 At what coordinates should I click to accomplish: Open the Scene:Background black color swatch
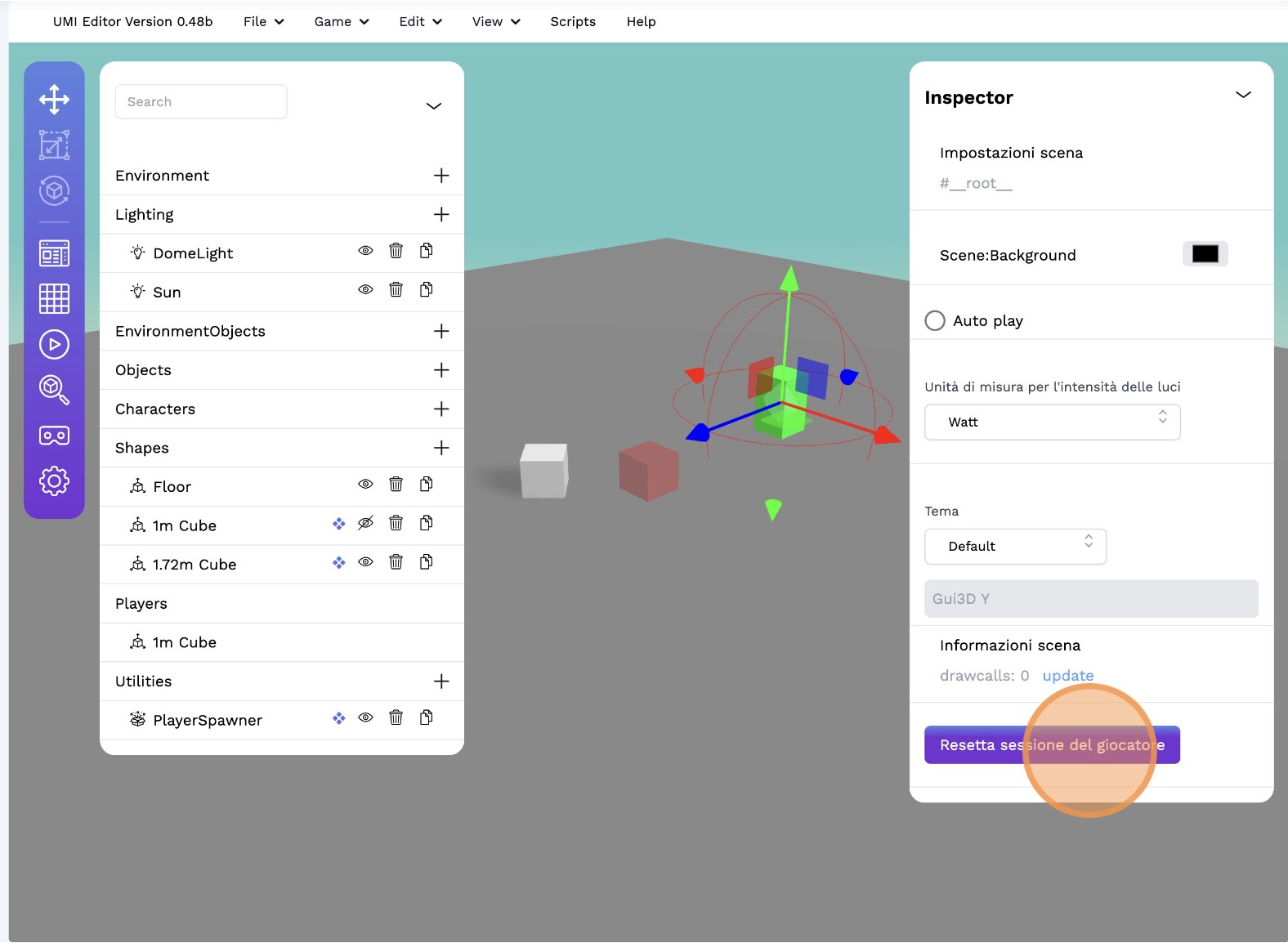point(1204,254)
